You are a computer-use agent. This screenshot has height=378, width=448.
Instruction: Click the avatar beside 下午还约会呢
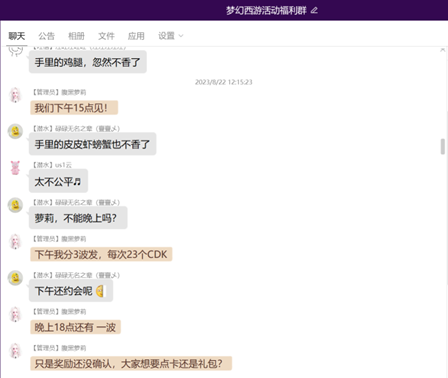15,278
